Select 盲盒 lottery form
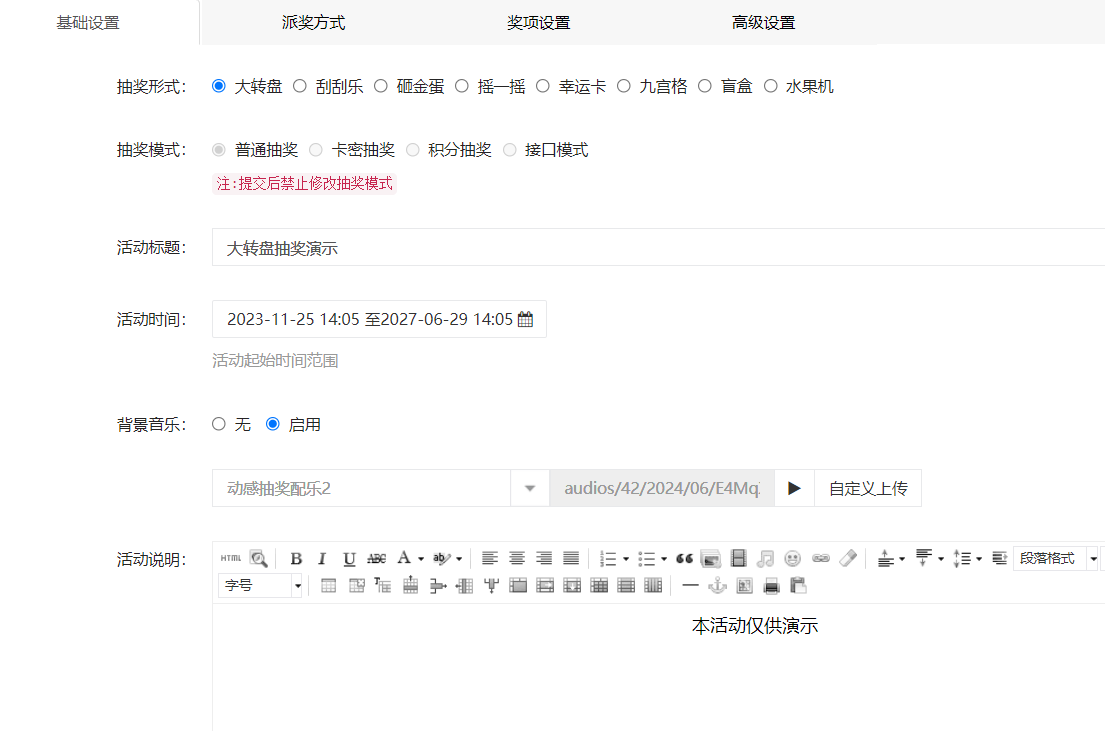Image resolution: width=1105 pixels, height=731 pixels. pos(705,86)
